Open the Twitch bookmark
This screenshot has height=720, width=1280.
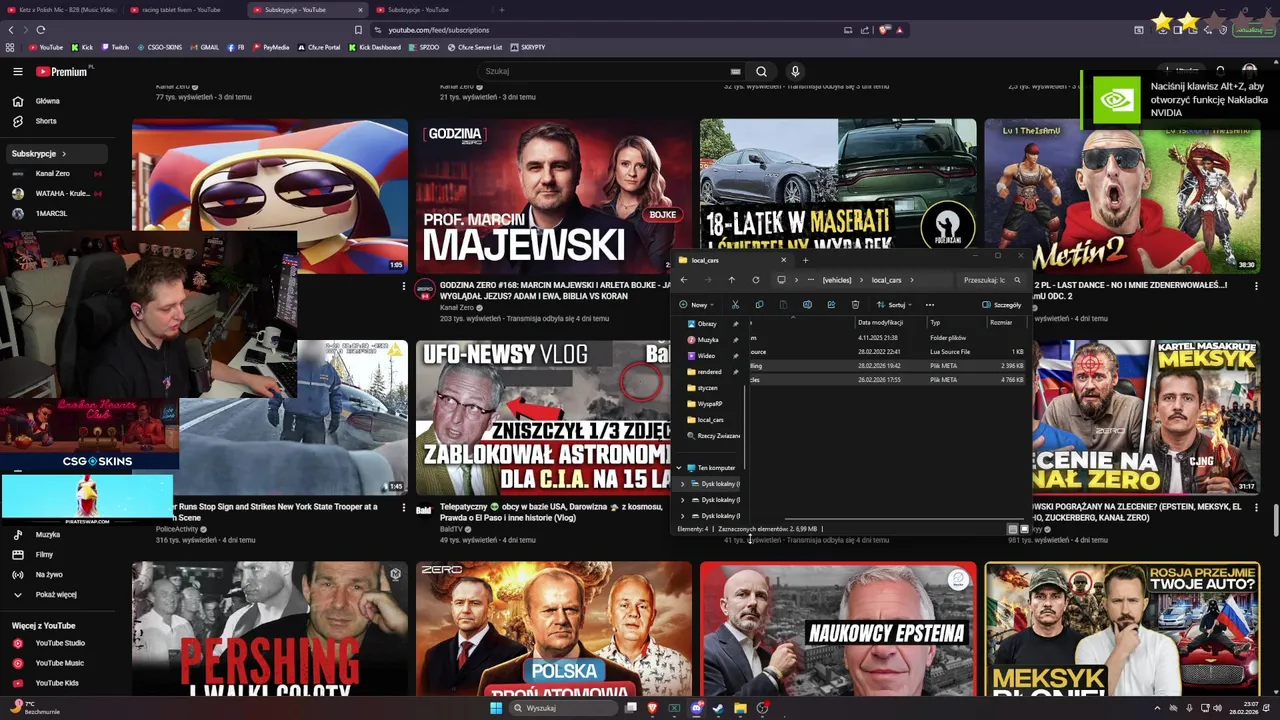click(115, 47)
